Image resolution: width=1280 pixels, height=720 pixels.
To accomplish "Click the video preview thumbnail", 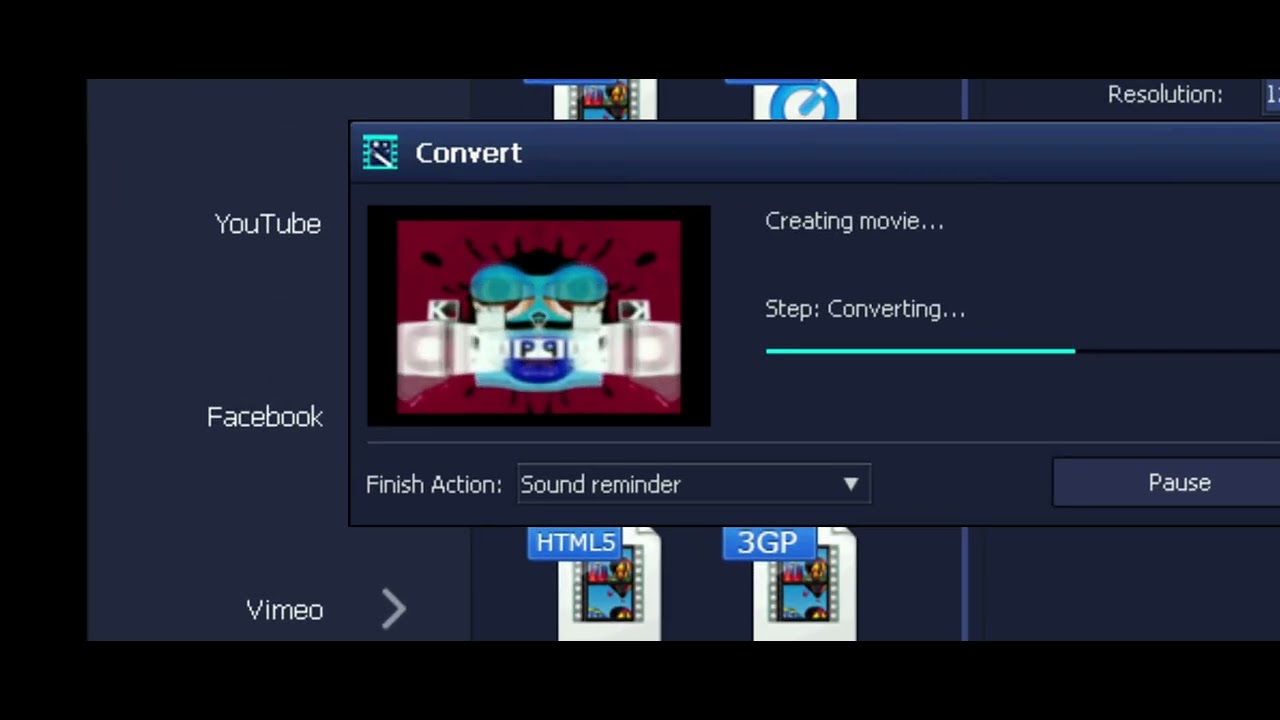I will (539, 316).
